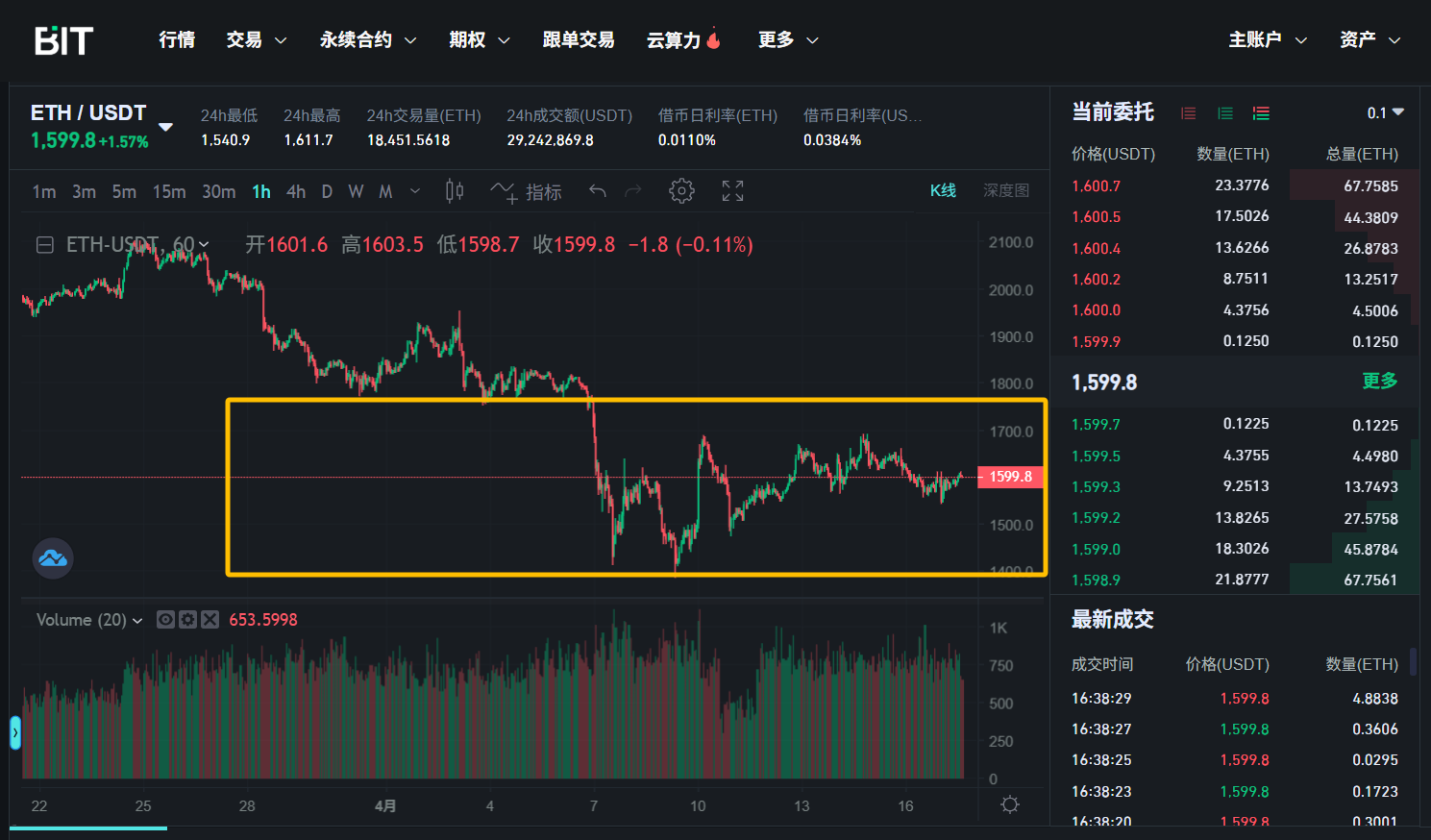Enter fullscreen chart mode

(x=732, y=191)
